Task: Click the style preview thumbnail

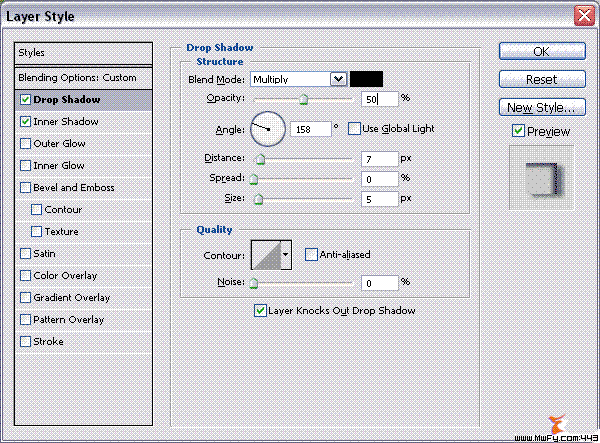Action: [541, 178]
